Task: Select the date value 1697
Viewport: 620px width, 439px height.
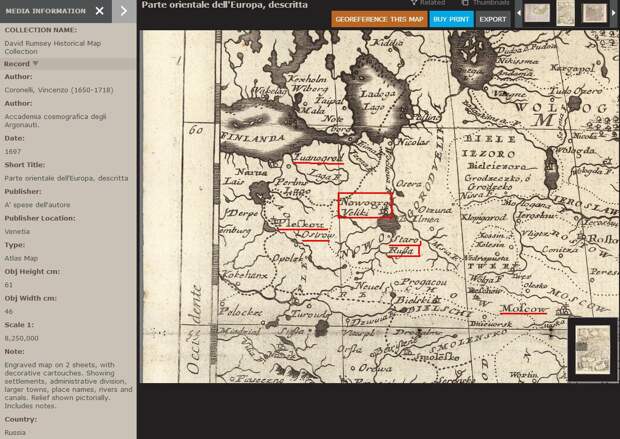Action: click(x=13, y=151)
